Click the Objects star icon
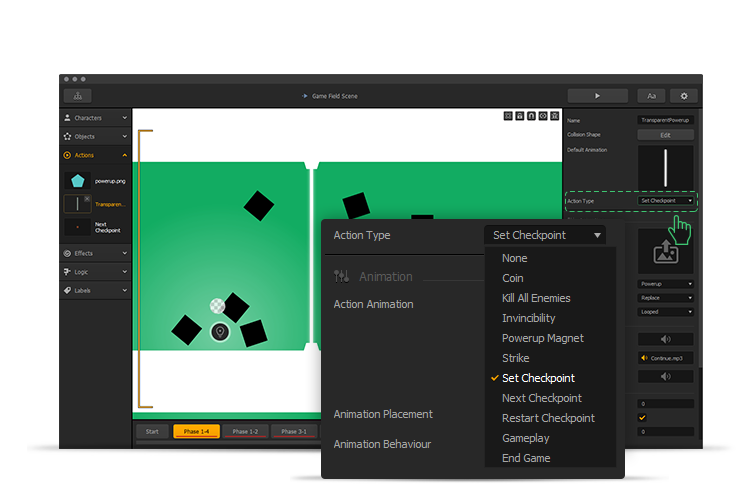The height and width of the screenshot is (503, 756). click(x=68, y=136)
